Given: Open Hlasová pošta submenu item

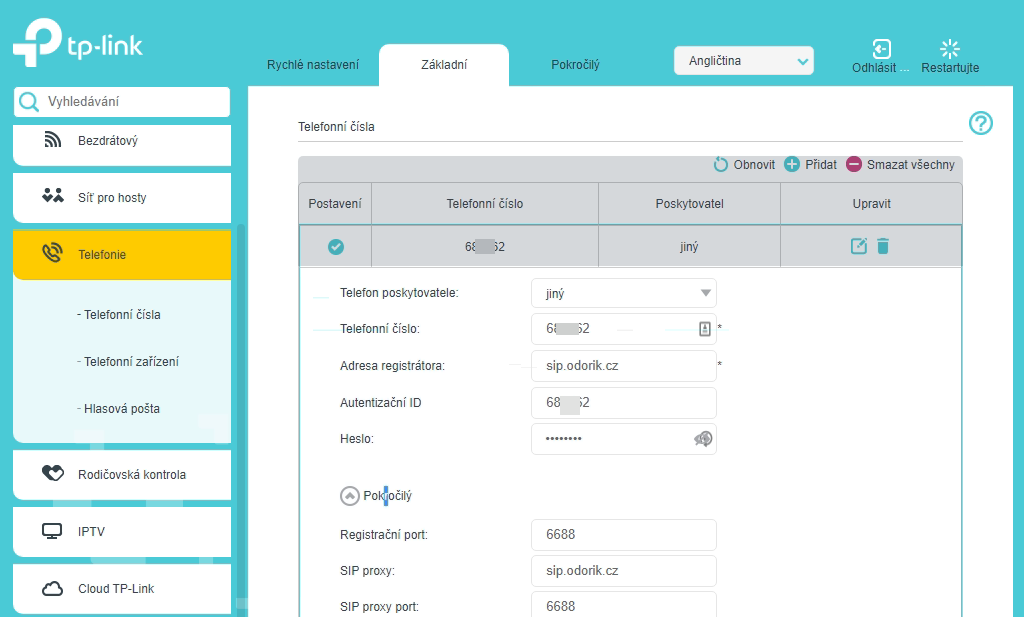Looking at the screenshot, I should [x=121, y=409].
